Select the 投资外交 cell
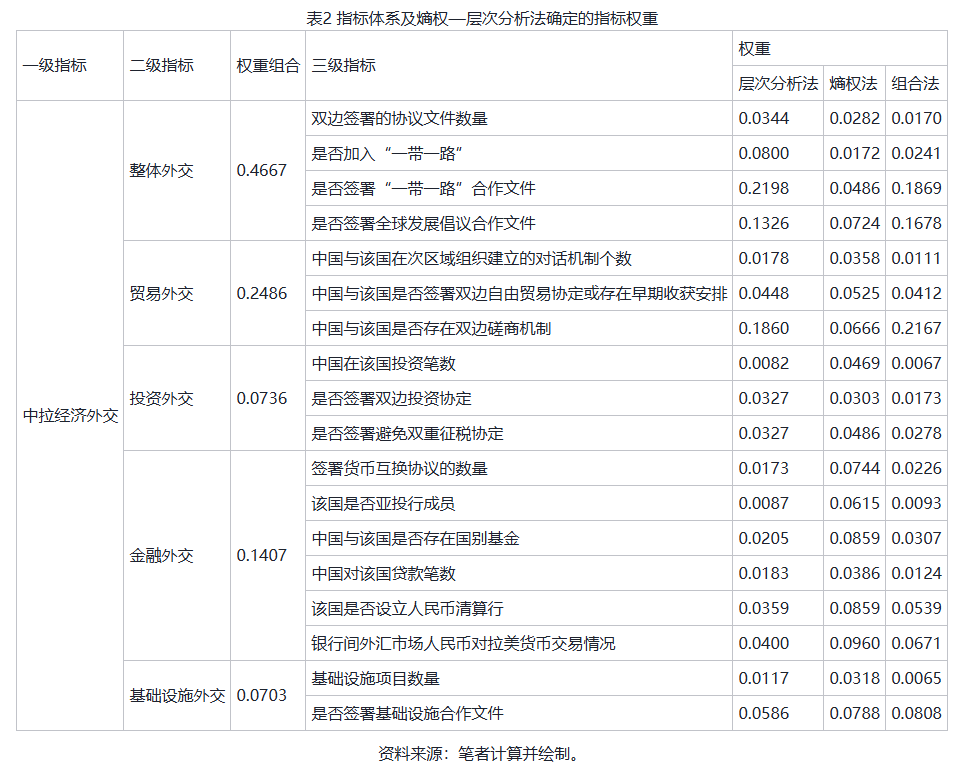The height and width of the screenshot is (769, 964). point(161,398)
